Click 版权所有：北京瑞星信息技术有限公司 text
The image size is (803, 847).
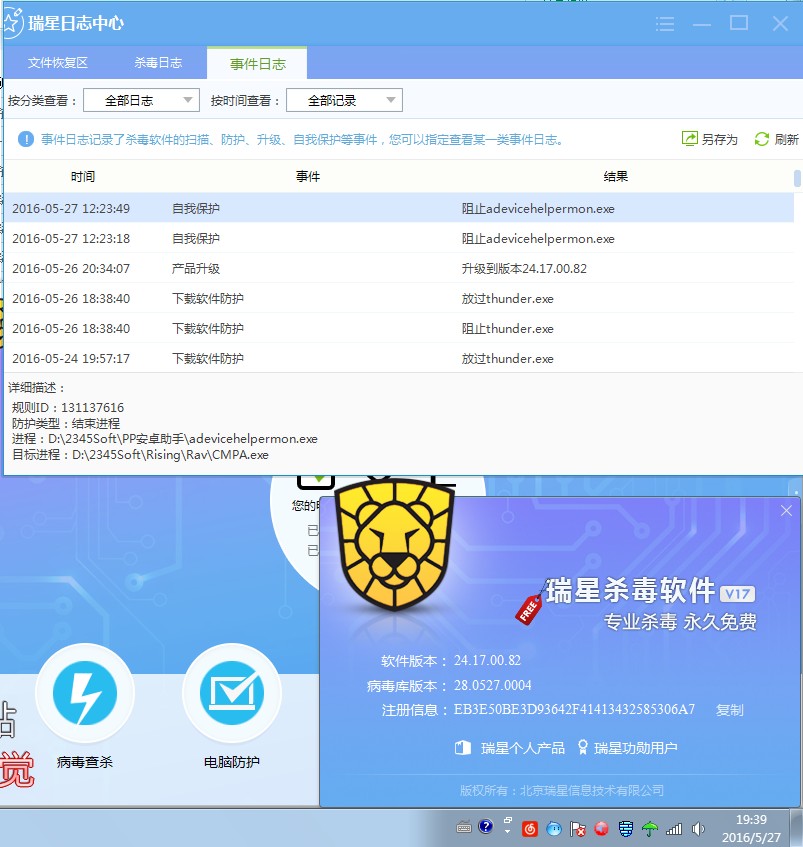[562, 790]
